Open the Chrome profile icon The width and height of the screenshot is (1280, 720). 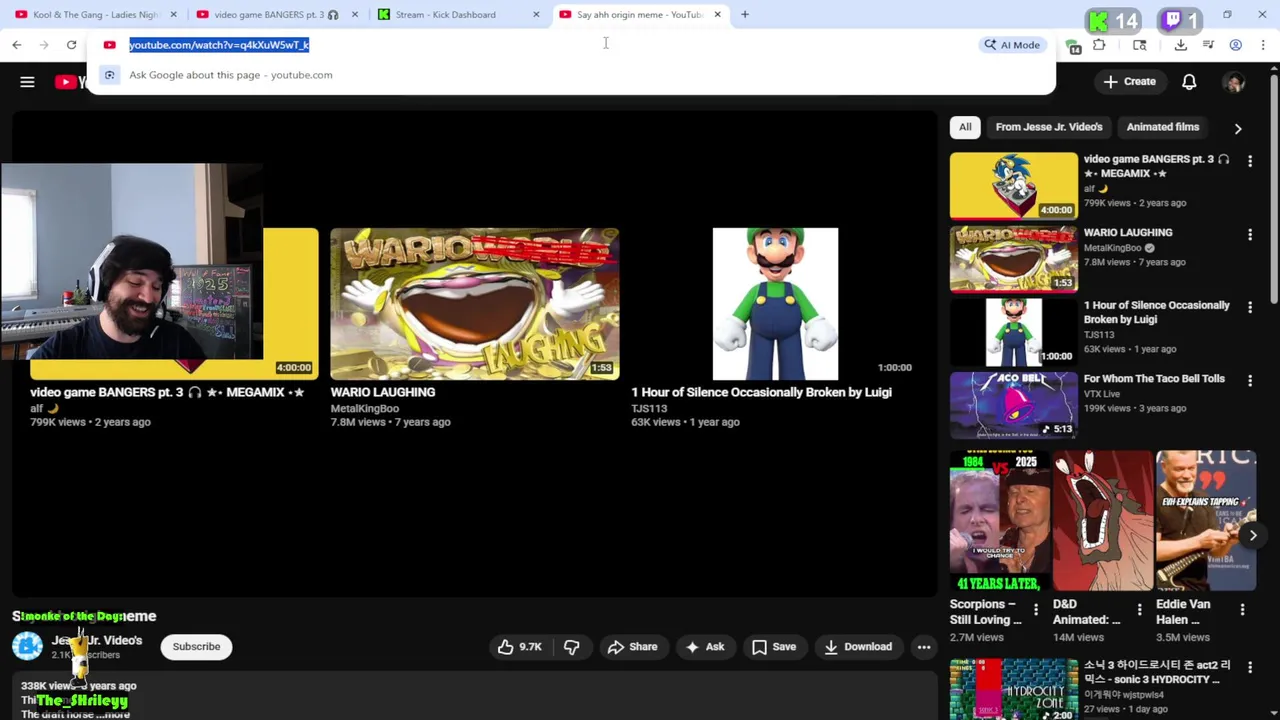pyautogui.click(x=1236, y=45)
